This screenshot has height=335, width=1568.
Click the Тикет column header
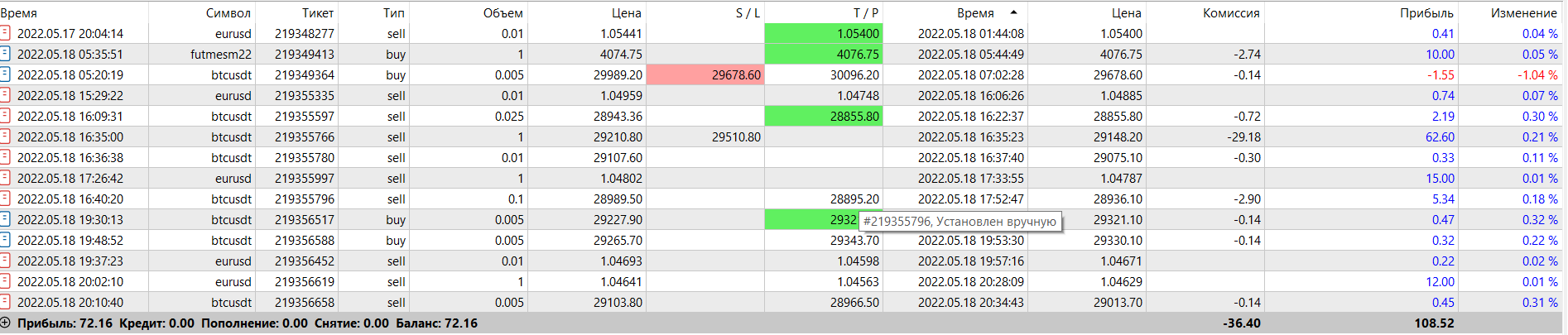(x=318, y=12)
